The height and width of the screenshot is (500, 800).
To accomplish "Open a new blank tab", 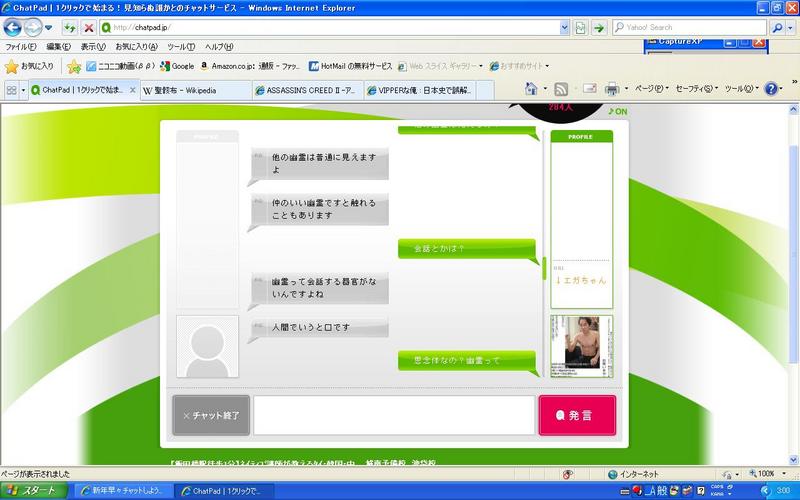I will (x=485, y=90).
